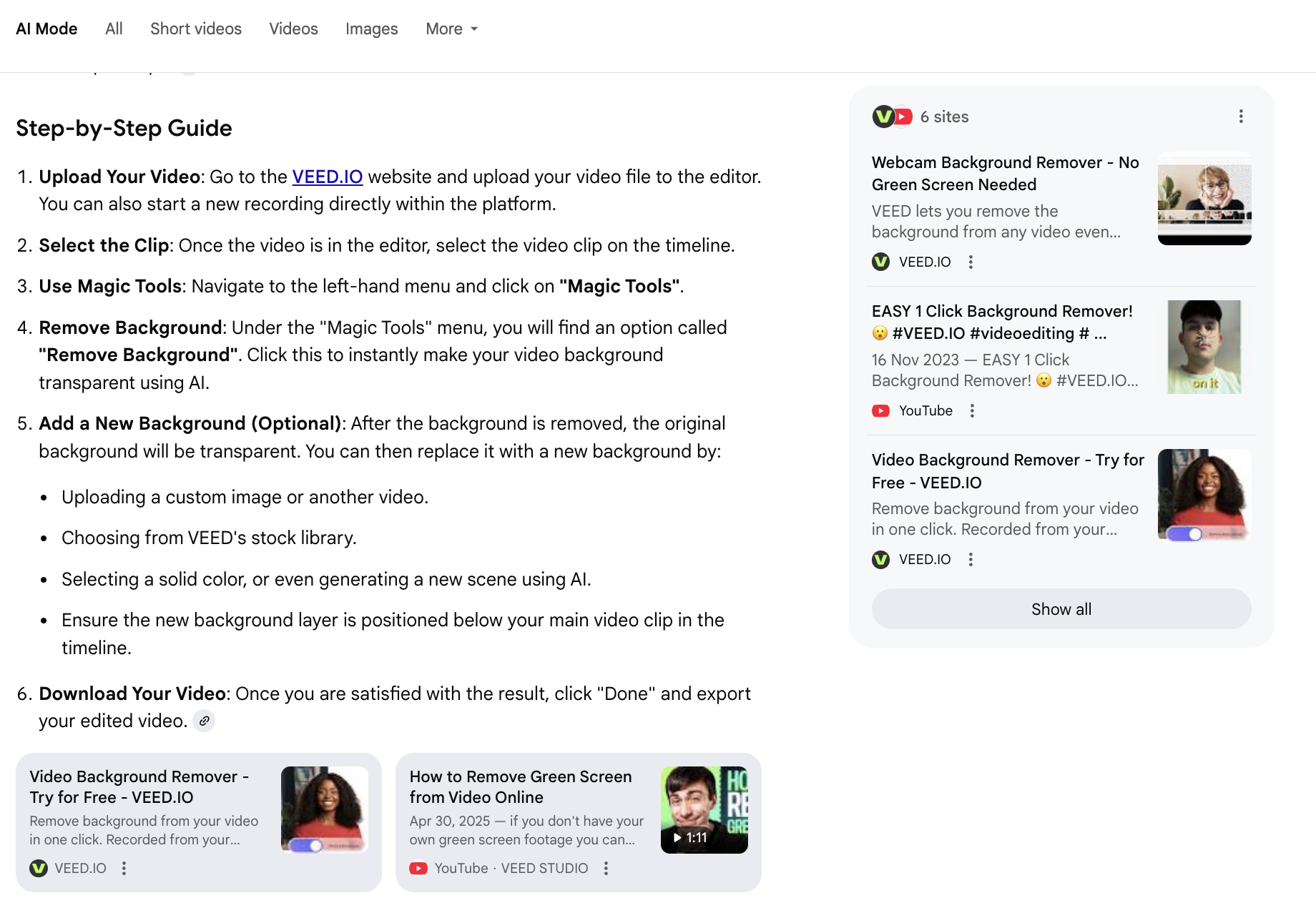
Task: Click YouTube icon in VEED STUDIO card
Action: 418,868
